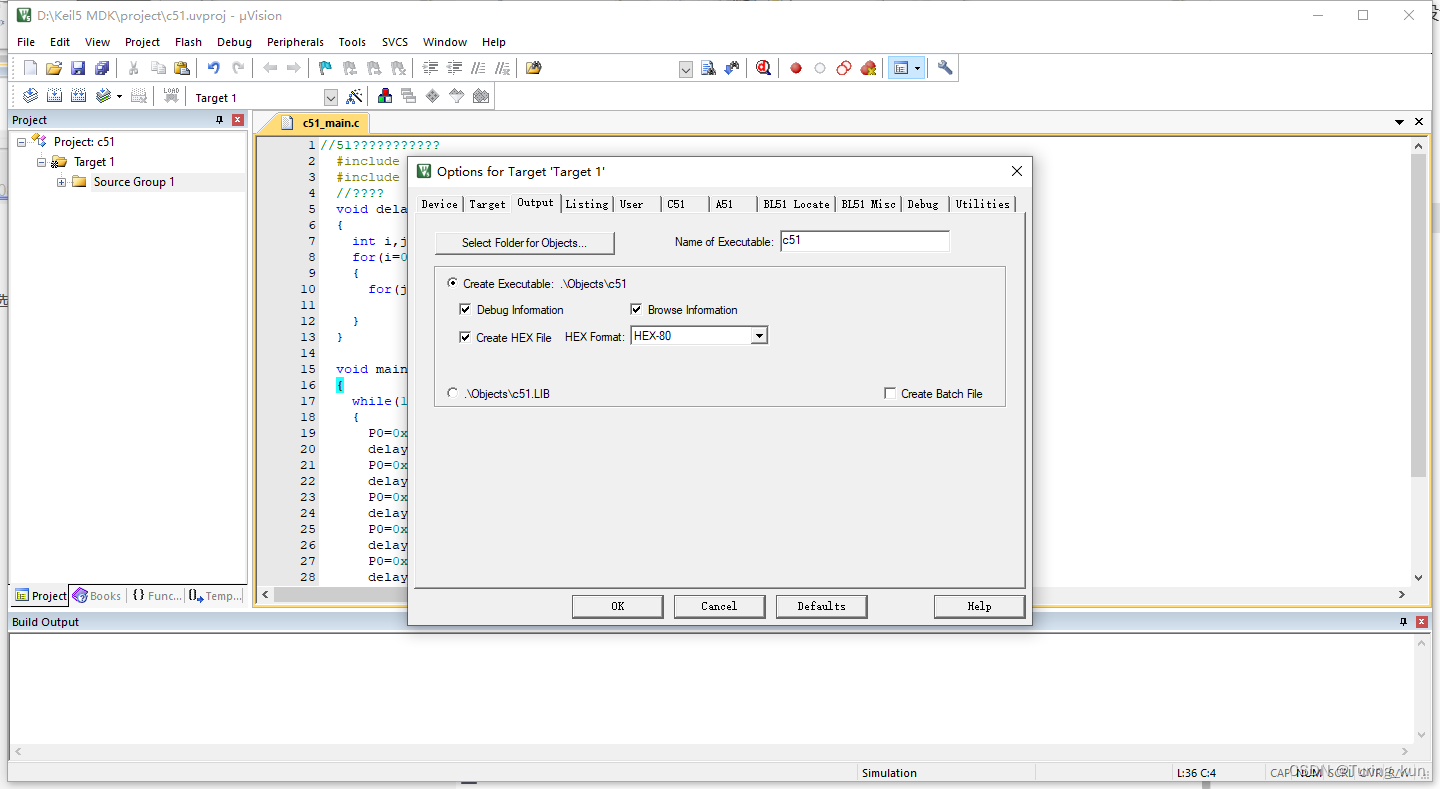
Task: Toggle Browse Information checkbox
Action: pyautogui.click(x=636, y=309)
